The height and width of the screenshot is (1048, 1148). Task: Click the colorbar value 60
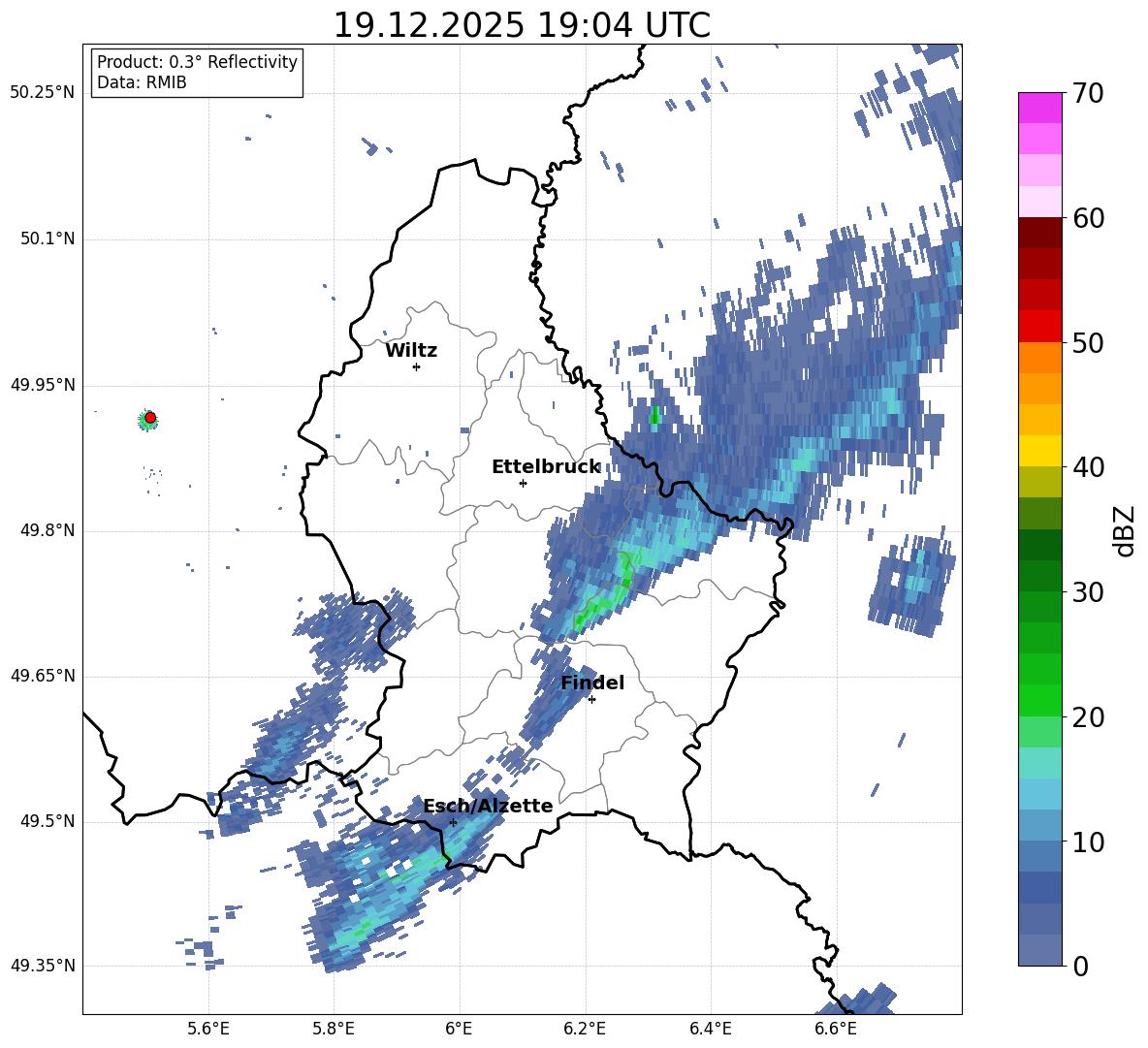coord(1088,218)
